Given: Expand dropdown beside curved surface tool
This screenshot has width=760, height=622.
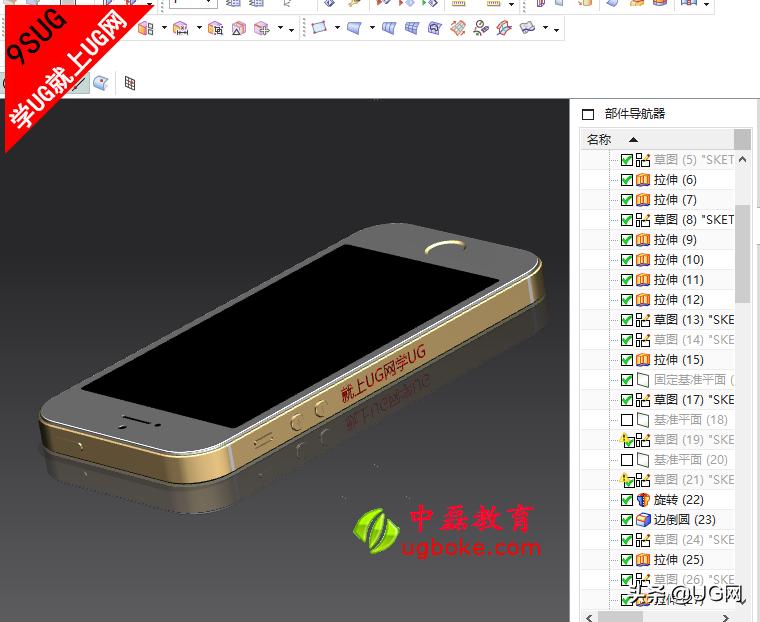Looking at the screenshot, I should pyautogui.click(x=372, y=28).
